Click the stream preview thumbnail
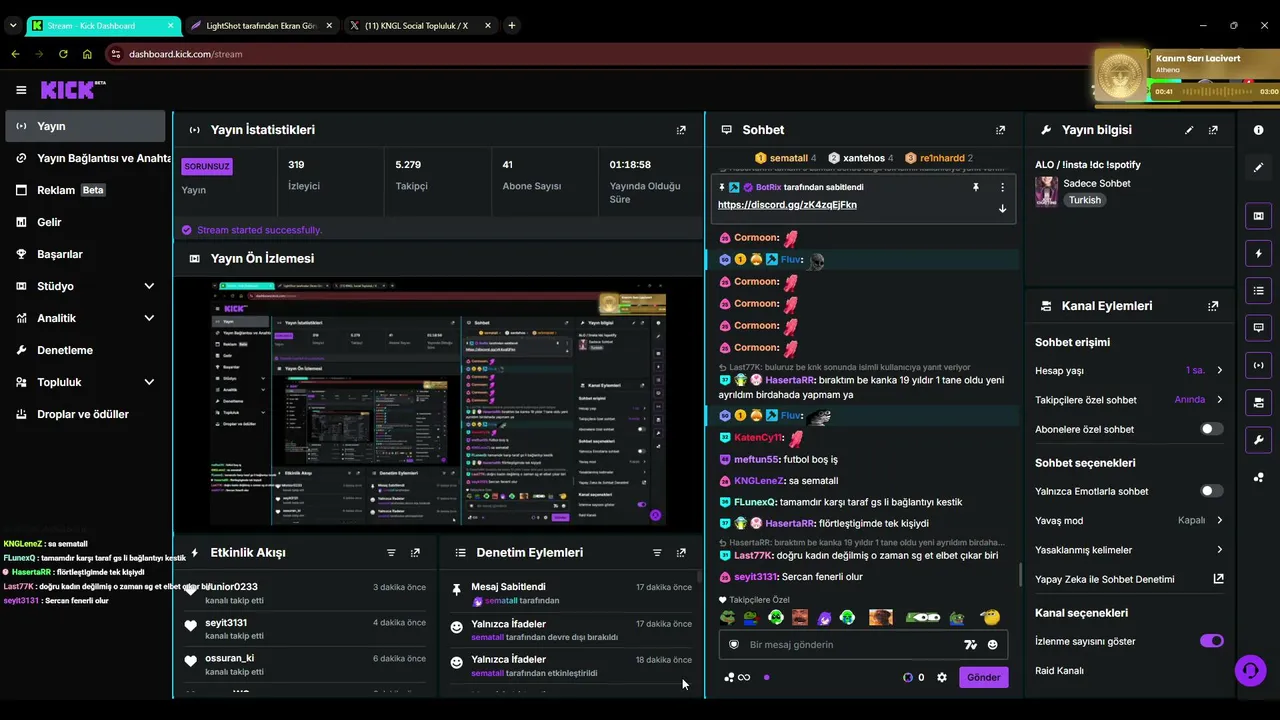The height and width of the screenshot is (720, 1280). pyautogui.click(x=438, y=403)
